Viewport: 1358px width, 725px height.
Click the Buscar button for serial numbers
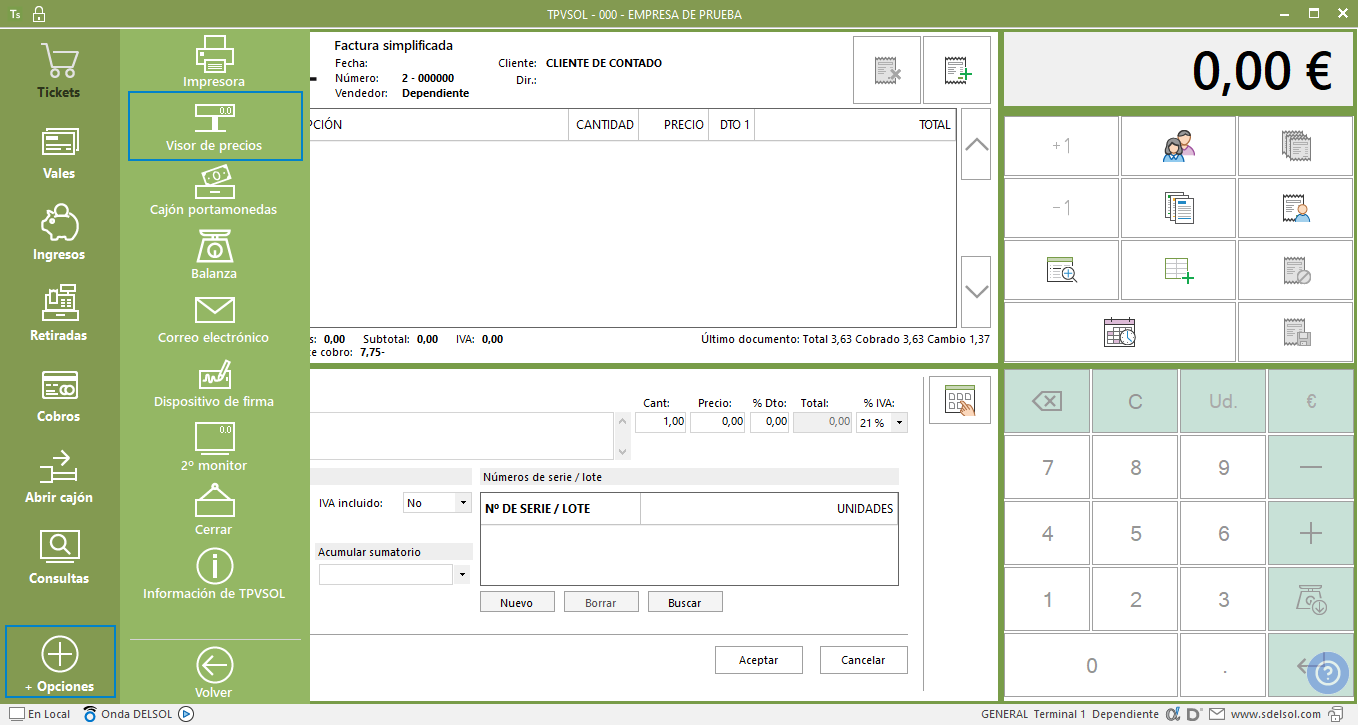click(x=685, y=603)
